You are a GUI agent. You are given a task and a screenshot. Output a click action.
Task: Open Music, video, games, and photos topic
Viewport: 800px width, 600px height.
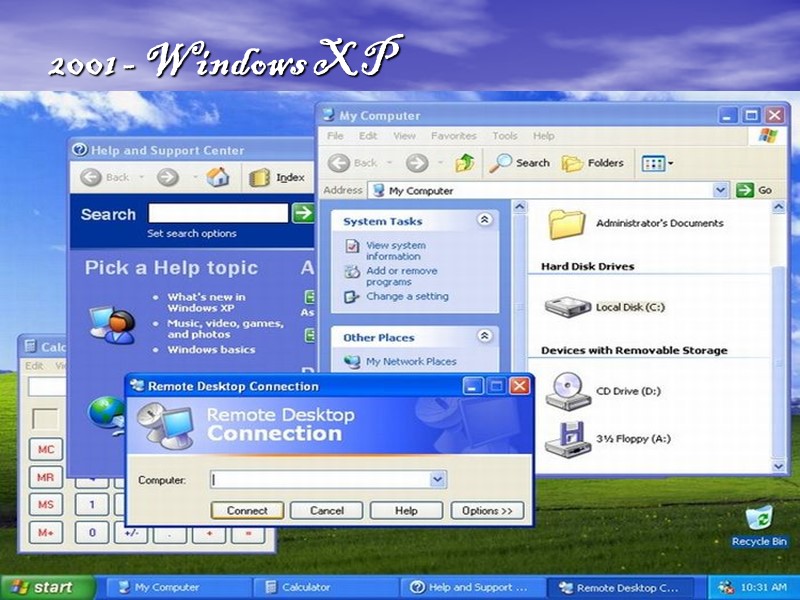tap(225, 329)
